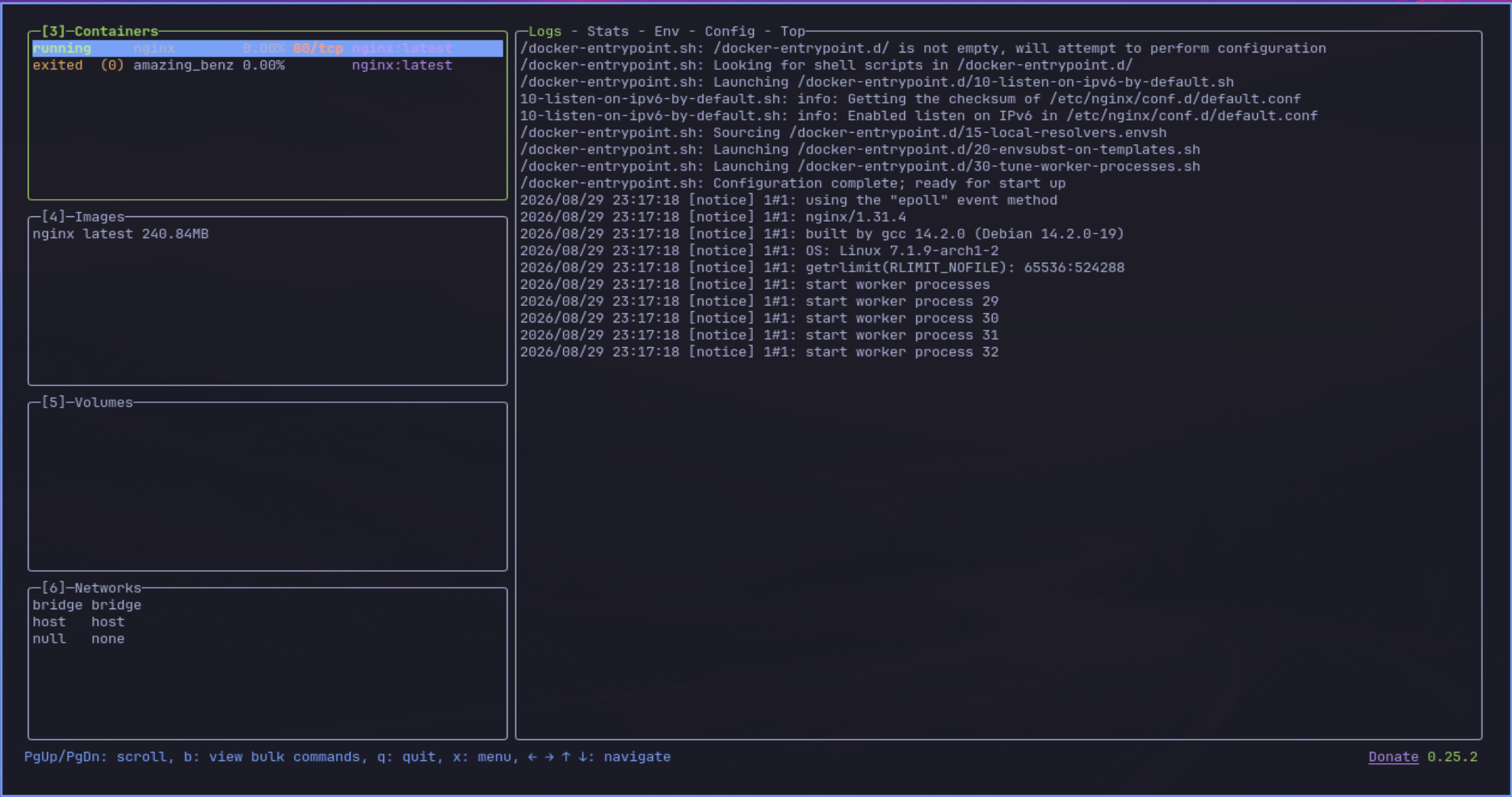1512x797 pixels.
Task: Click the 'b: view bulk commands' hint
Action: click(272, 757)
